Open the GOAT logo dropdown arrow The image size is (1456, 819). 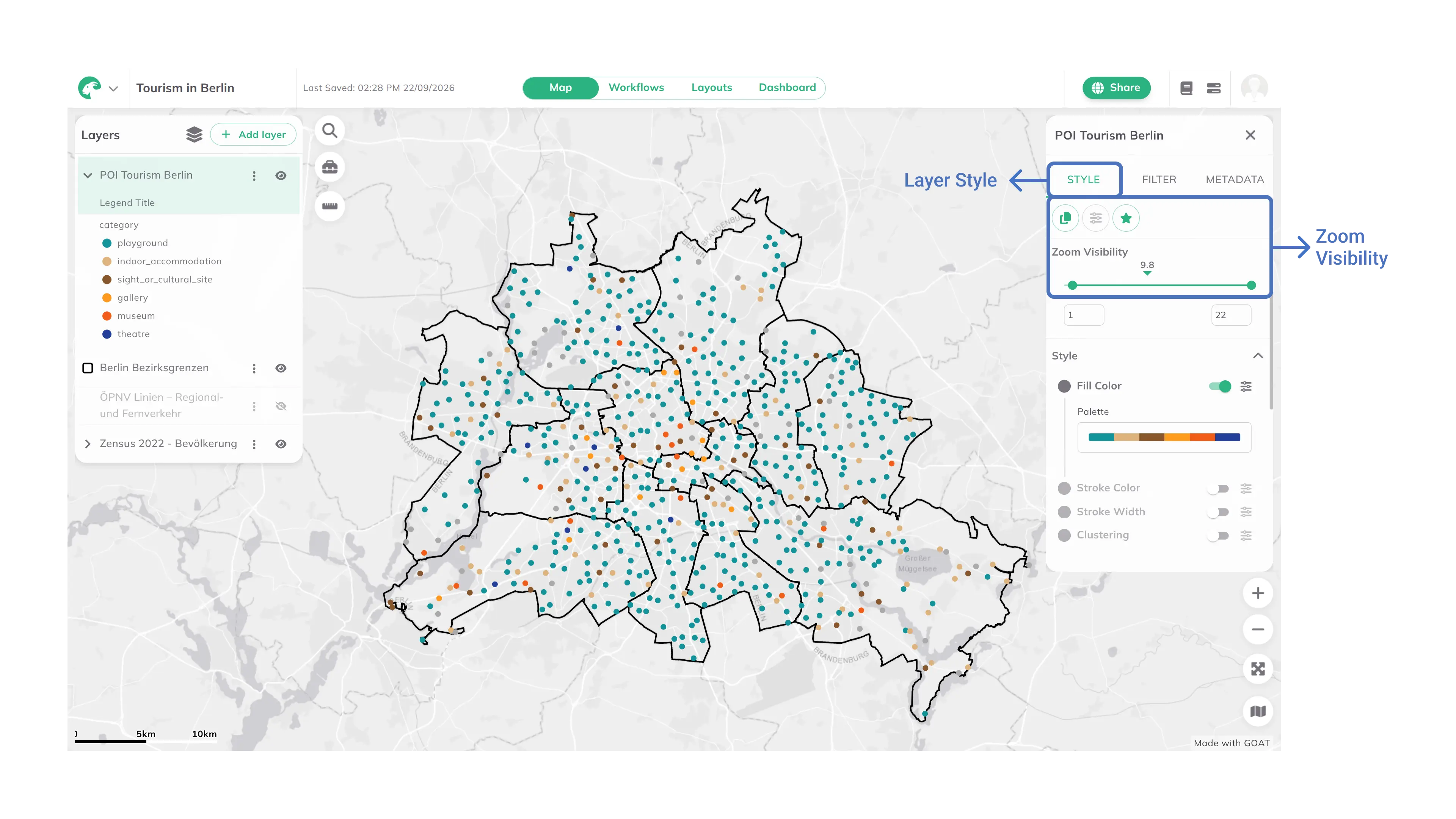(113, 89)
